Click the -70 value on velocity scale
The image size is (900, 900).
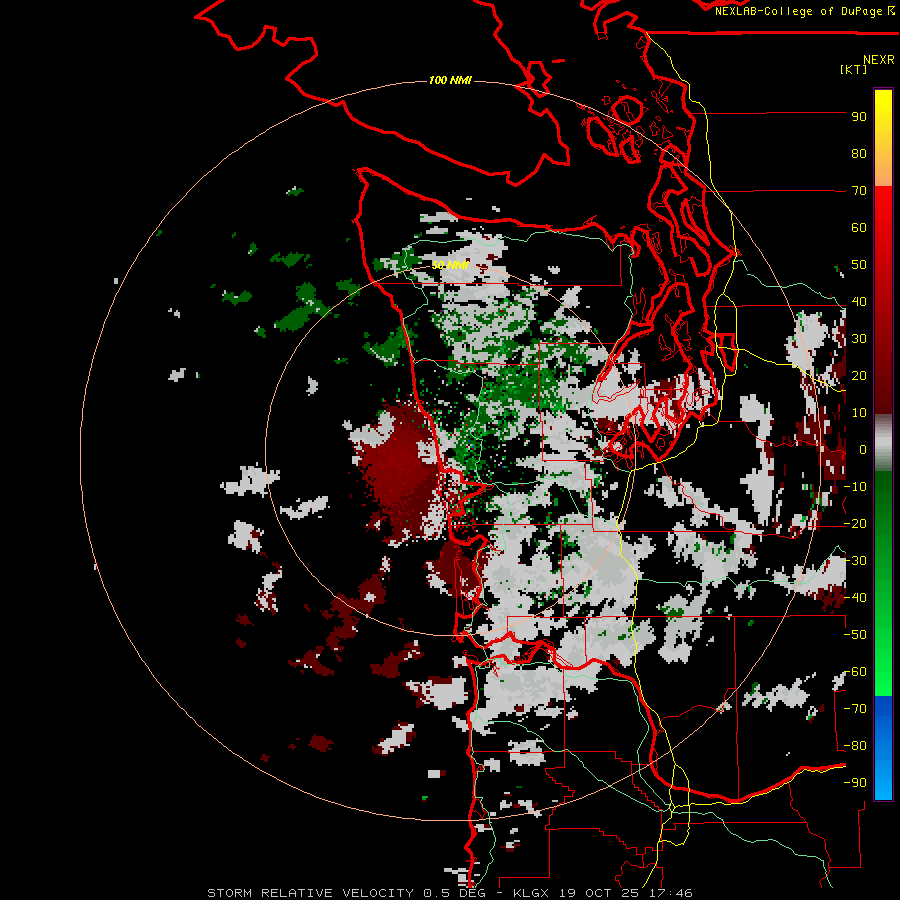(x=855, y=709)
